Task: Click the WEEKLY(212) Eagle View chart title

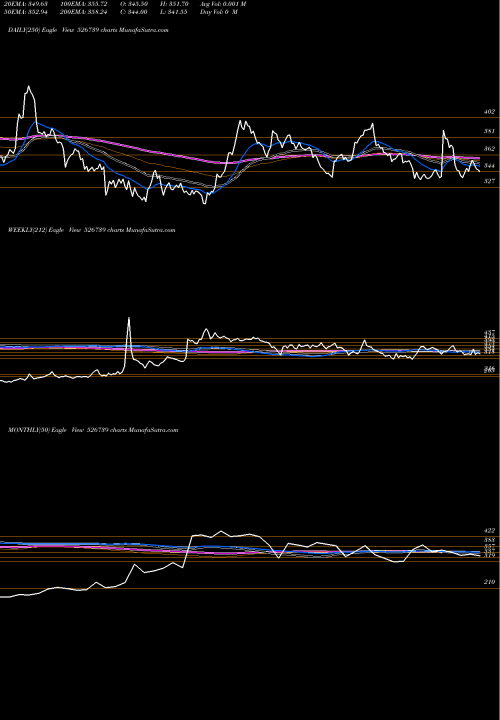Action: tap(91, 230)
